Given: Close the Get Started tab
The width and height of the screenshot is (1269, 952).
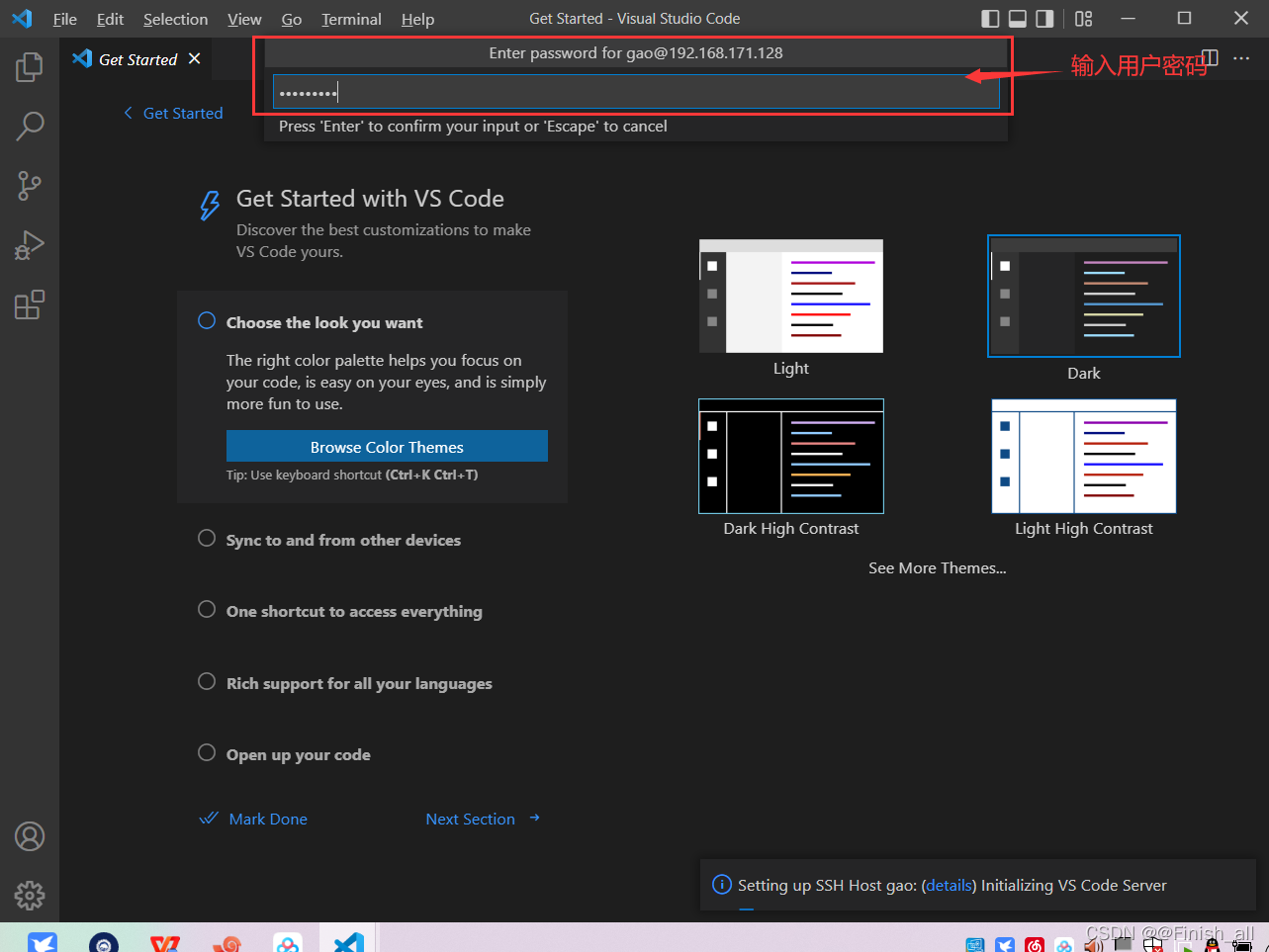Looking at the screenshot, I should 195,58.
